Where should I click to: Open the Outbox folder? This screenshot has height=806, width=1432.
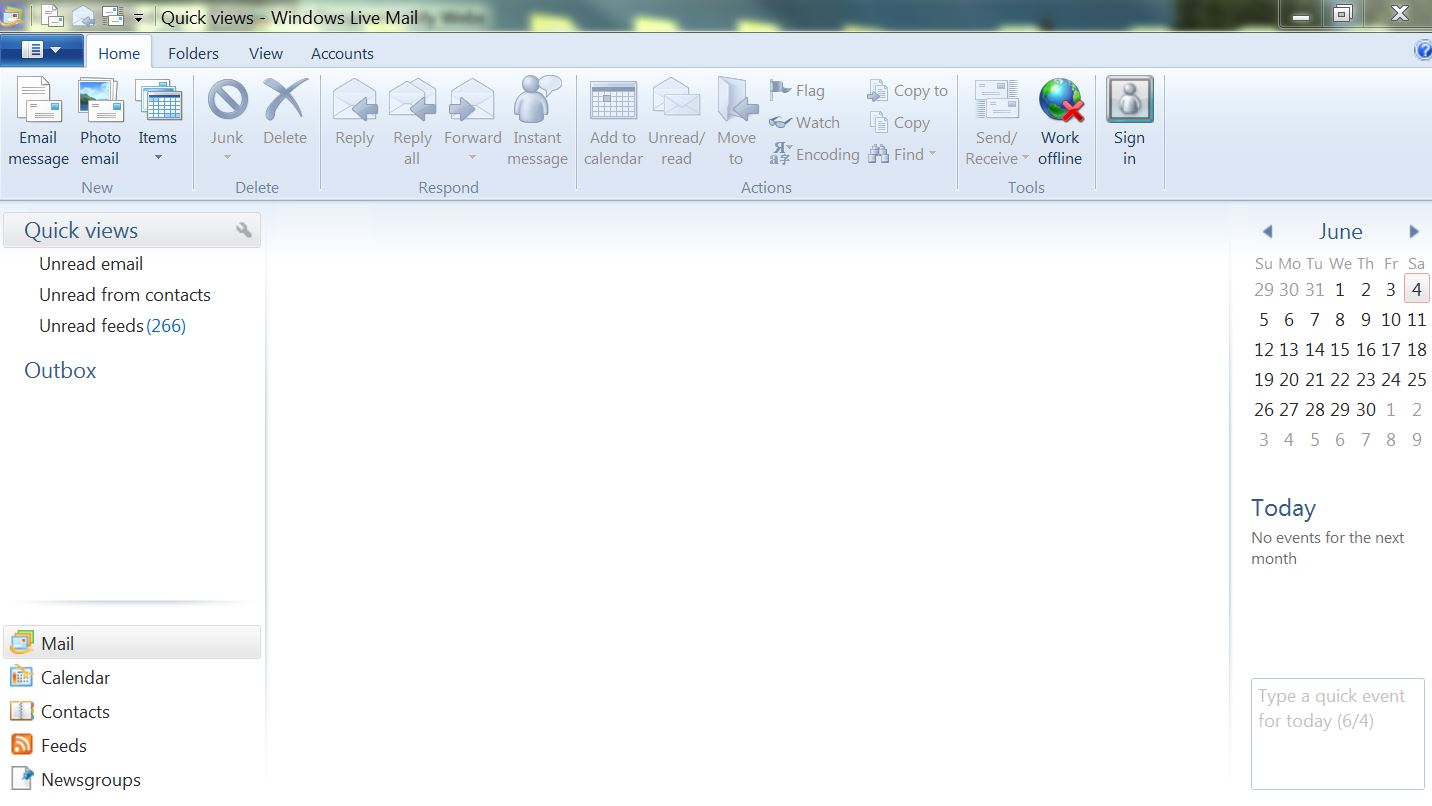click(x=60, y=370)
